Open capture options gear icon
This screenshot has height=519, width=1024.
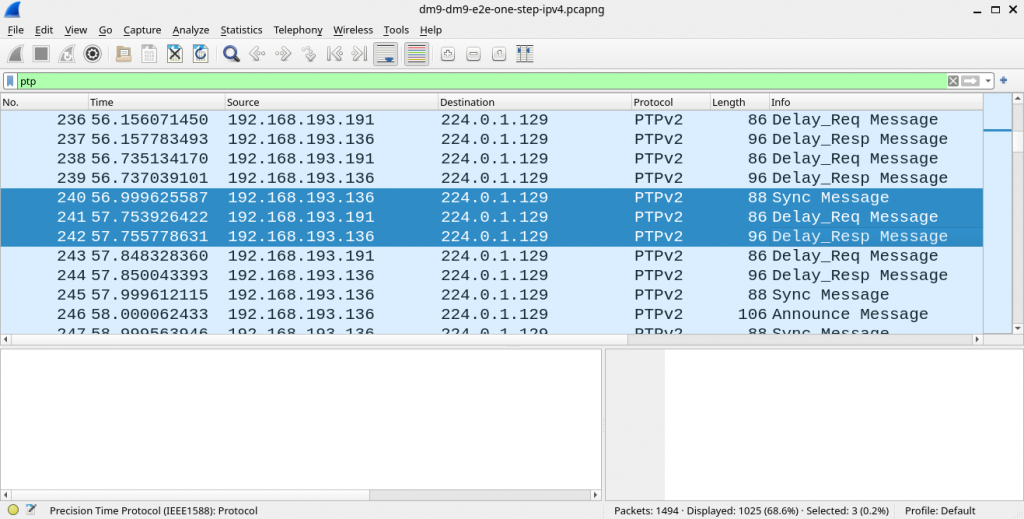(92, 54)
